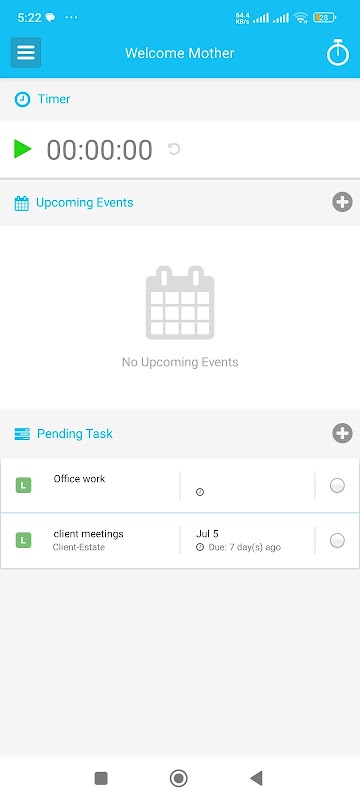Open the hamburger navigation menu
360x800 pixels.
(26, 53)
